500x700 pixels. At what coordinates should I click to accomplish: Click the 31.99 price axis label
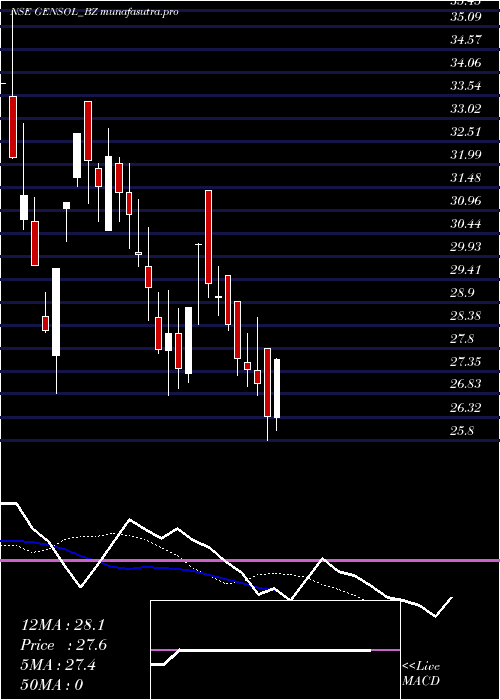(x=466, y=155)
